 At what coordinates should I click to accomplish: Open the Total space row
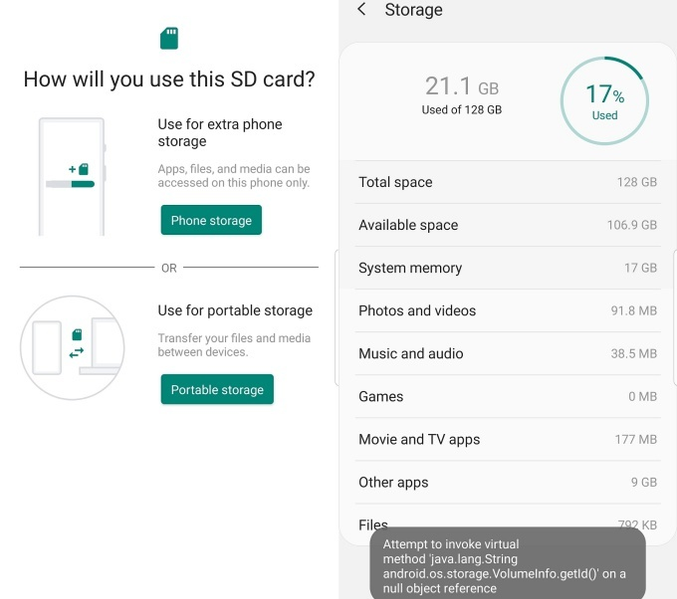point(507,182)
